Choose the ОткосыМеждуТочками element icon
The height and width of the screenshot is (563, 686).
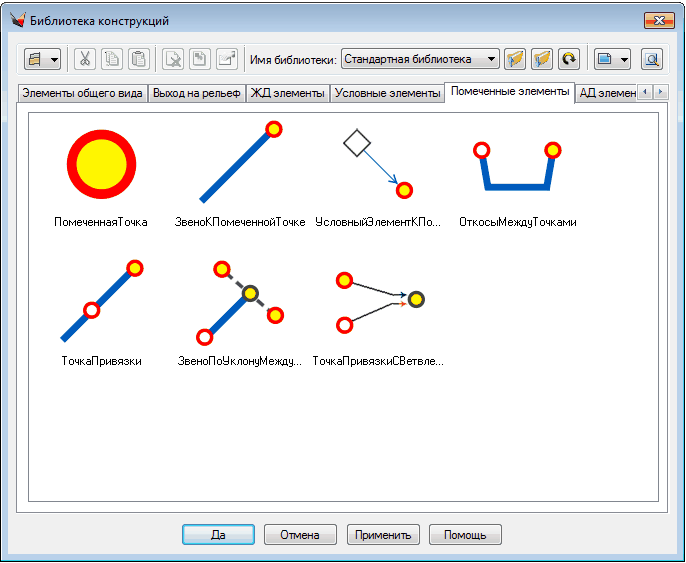(x=517, y=165)
